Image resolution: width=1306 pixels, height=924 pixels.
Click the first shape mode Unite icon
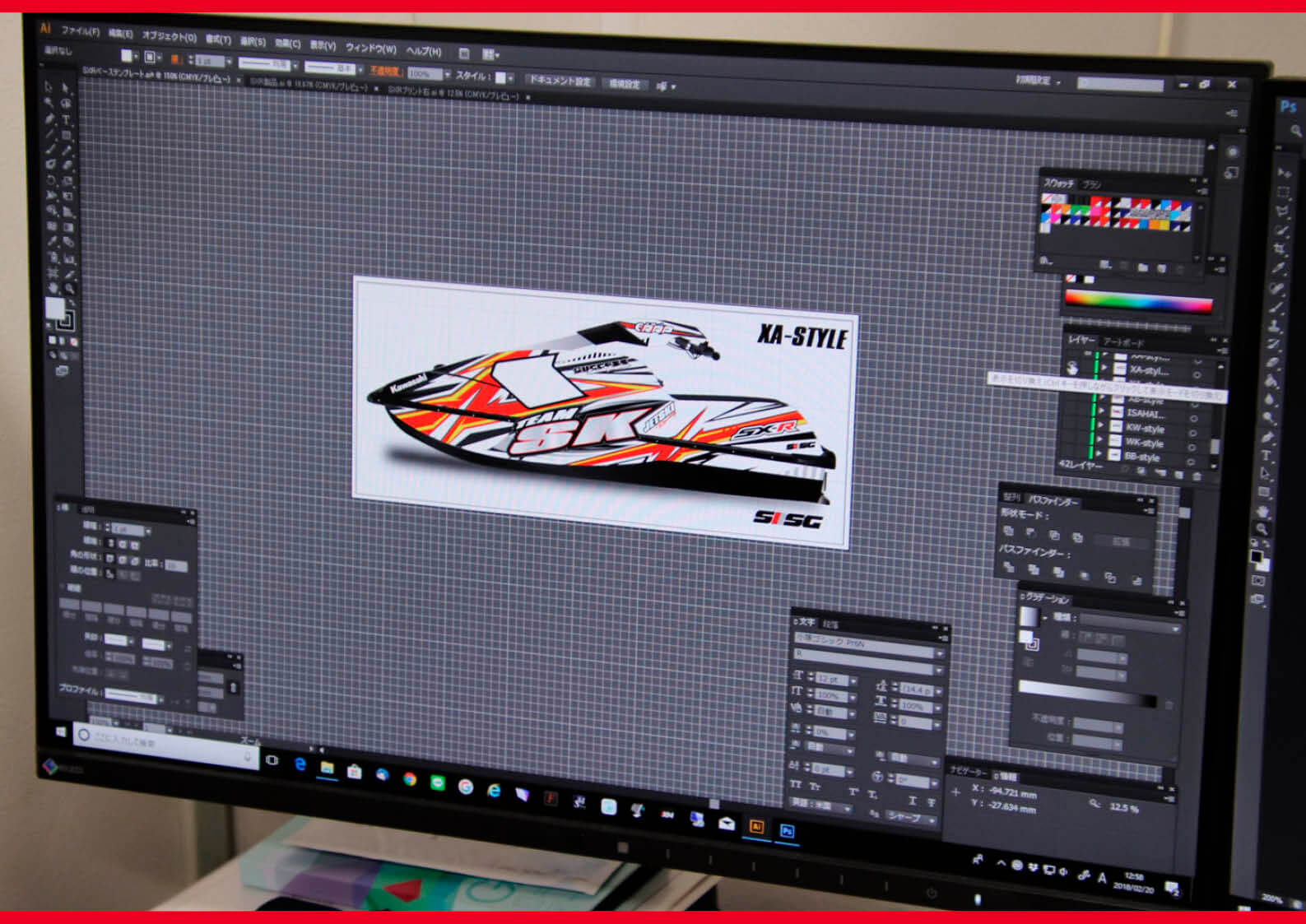tap(1009, 532)
